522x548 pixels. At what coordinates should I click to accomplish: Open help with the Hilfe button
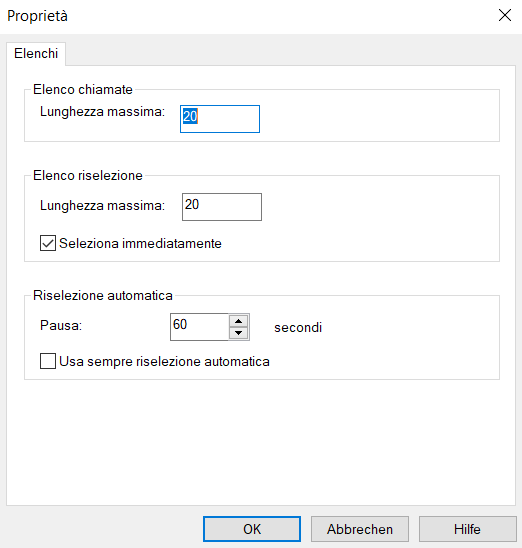(467, 529)
